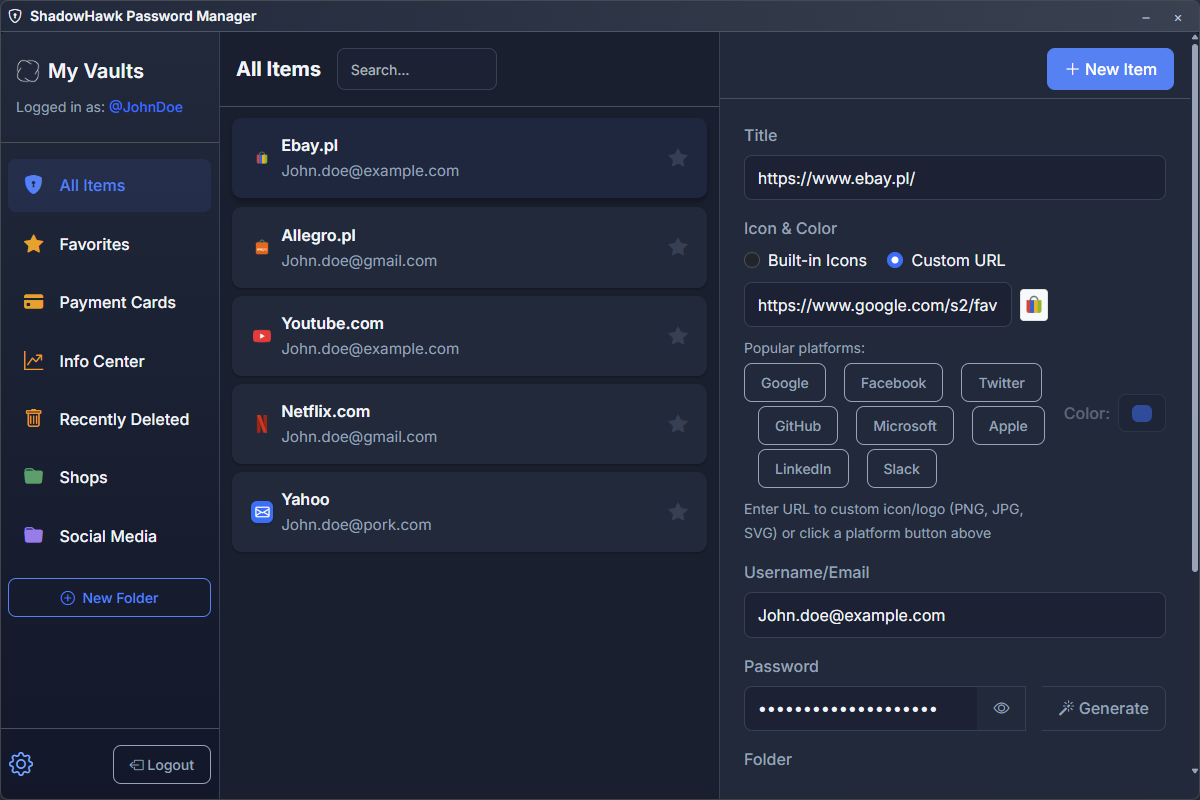Select the Ebay.pl list title
Image resolution: width=1200 pixels, height=800 pixels.
tap(310, 146)
